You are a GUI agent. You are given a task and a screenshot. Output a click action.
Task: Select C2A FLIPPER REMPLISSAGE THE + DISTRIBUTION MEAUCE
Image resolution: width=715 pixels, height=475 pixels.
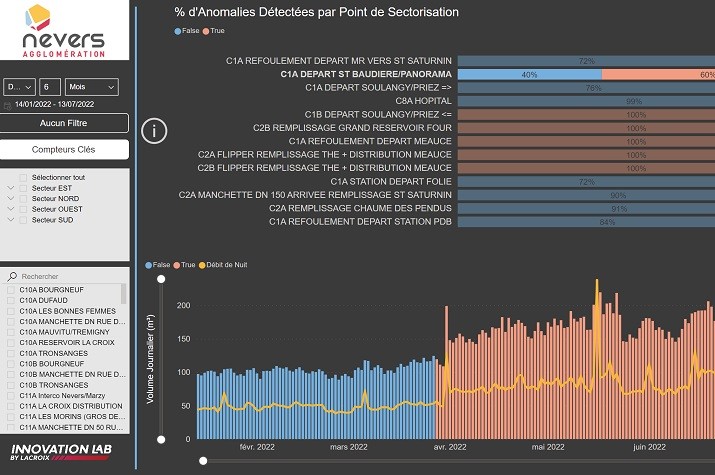coord(325,155)
